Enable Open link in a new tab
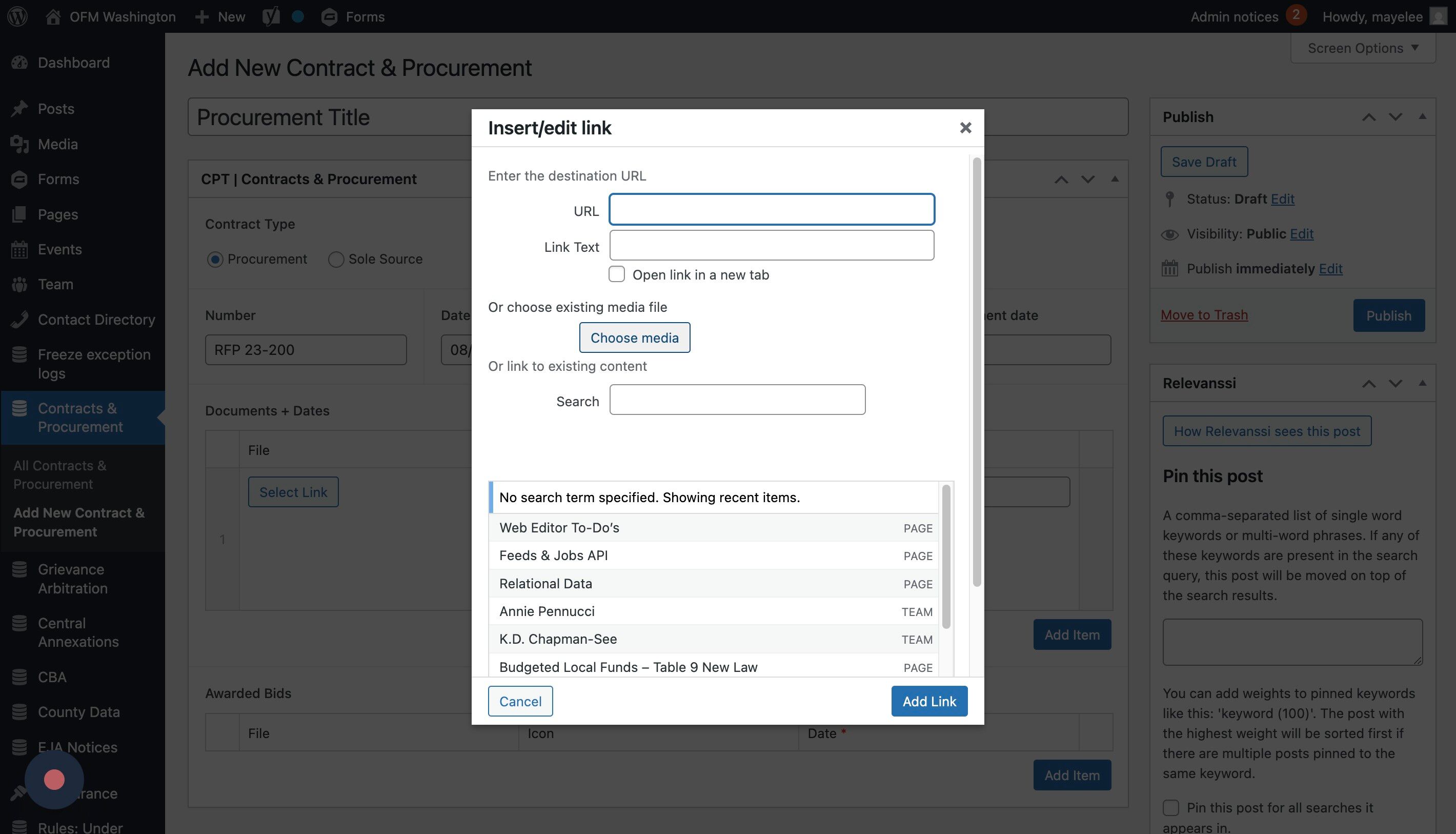This screenshot has height=834, width=1456. [617, 274]
